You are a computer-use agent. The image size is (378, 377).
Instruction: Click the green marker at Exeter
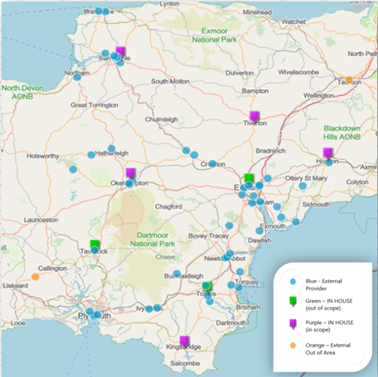click(249, 179)
